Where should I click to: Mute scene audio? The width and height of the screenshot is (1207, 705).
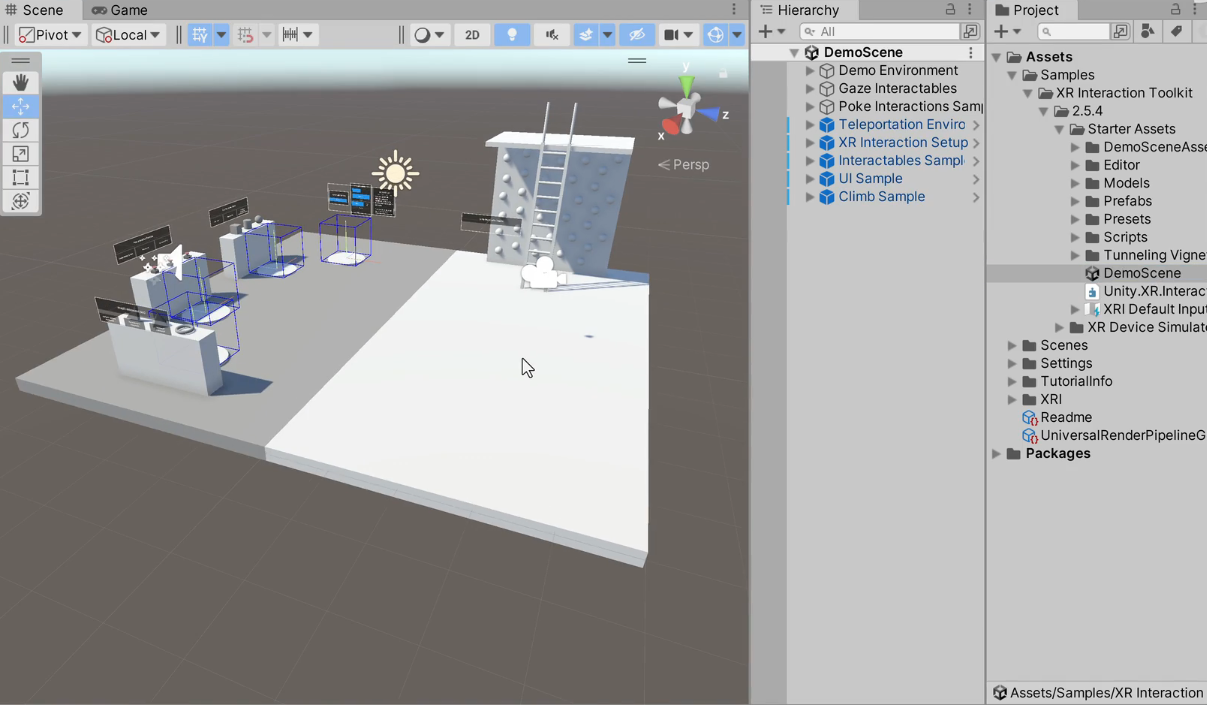click(x=551, y=34)
